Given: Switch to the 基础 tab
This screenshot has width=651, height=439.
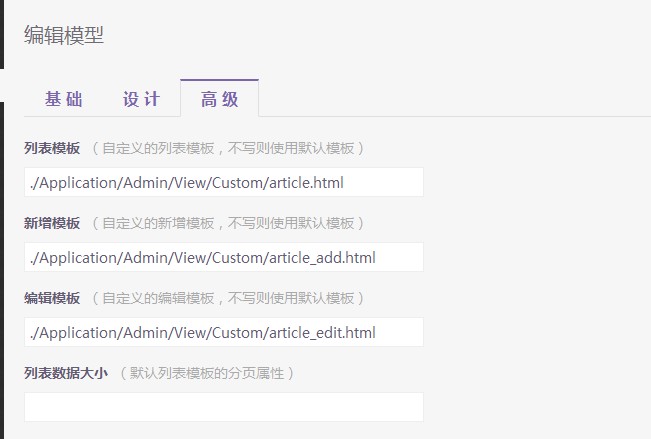Looking at the screenshot, I should coord(64,99).
